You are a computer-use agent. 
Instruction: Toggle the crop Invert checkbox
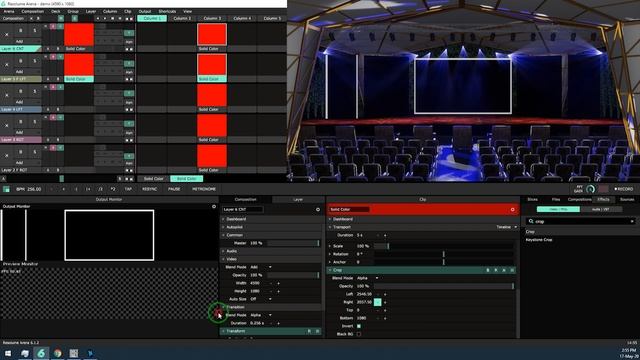pyautogui.click(x=359, y=326)
